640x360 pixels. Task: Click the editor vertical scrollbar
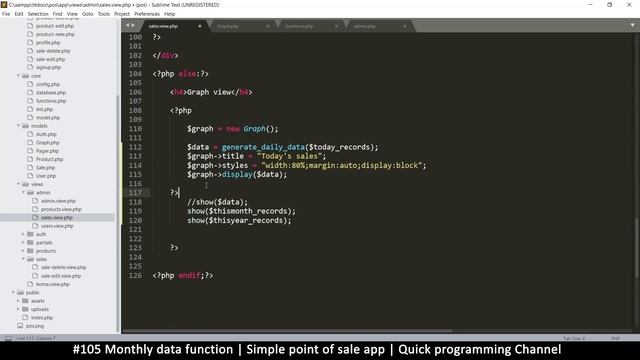click(x=636, y=248)
